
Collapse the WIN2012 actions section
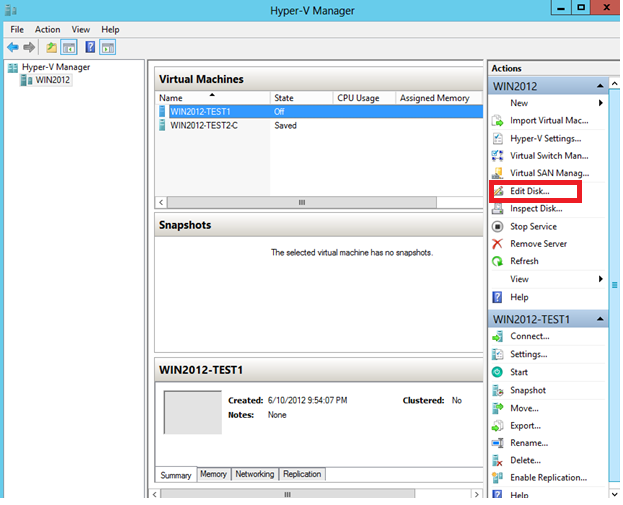600,86
